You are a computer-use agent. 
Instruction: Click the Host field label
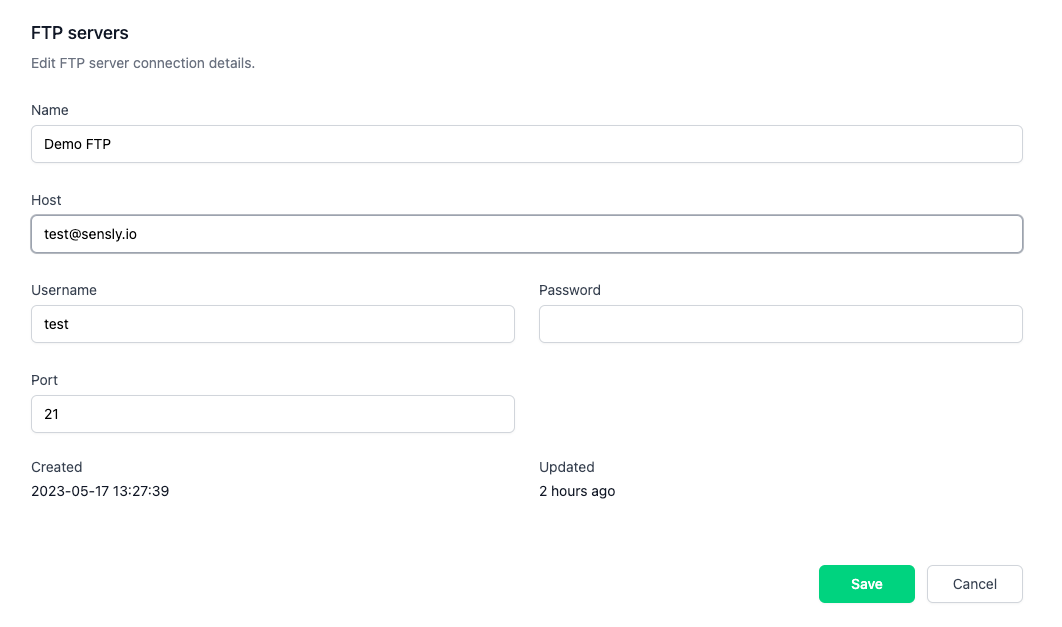click(46, 200)
